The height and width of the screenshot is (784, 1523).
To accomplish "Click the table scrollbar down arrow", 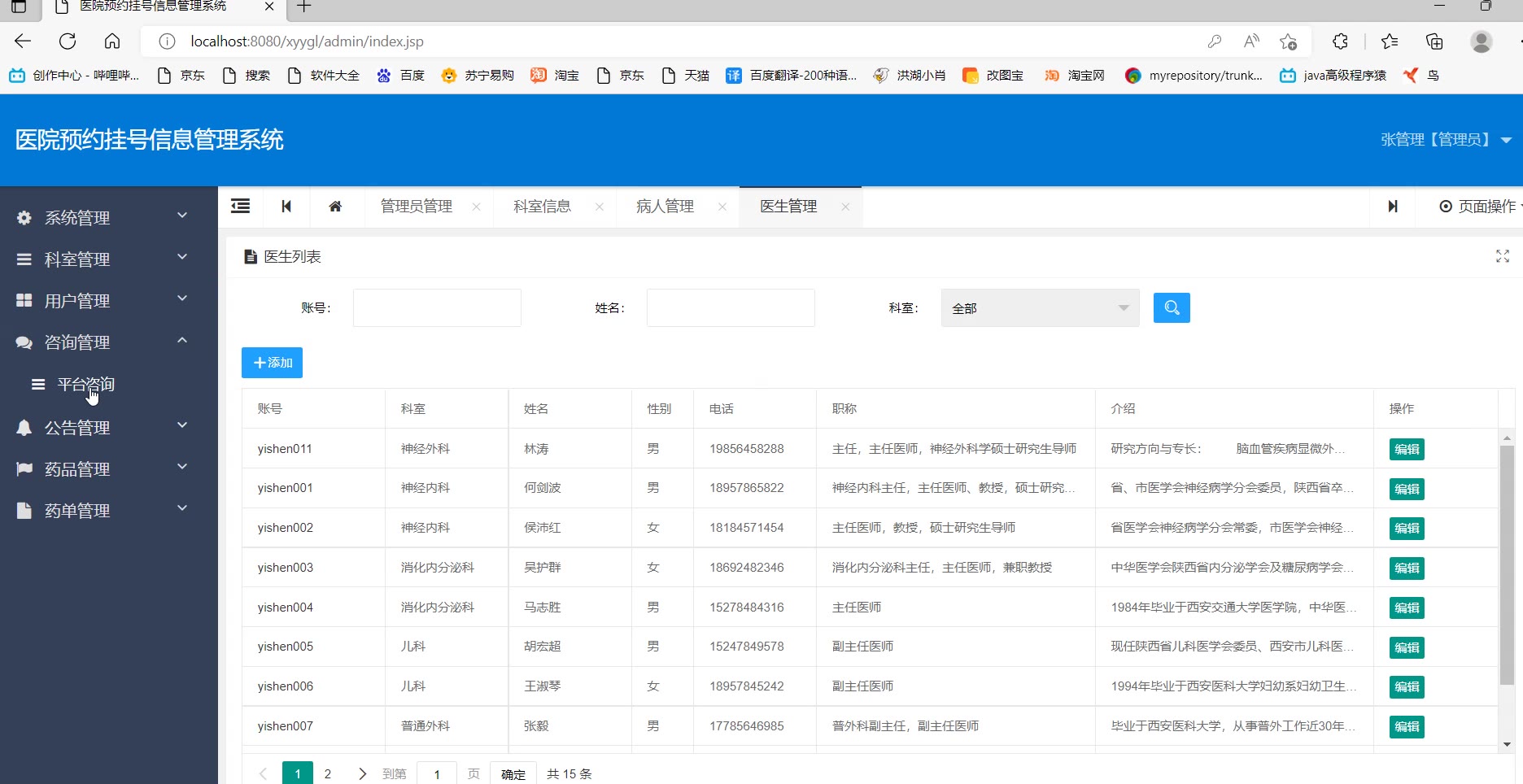I will [1507, 744].
